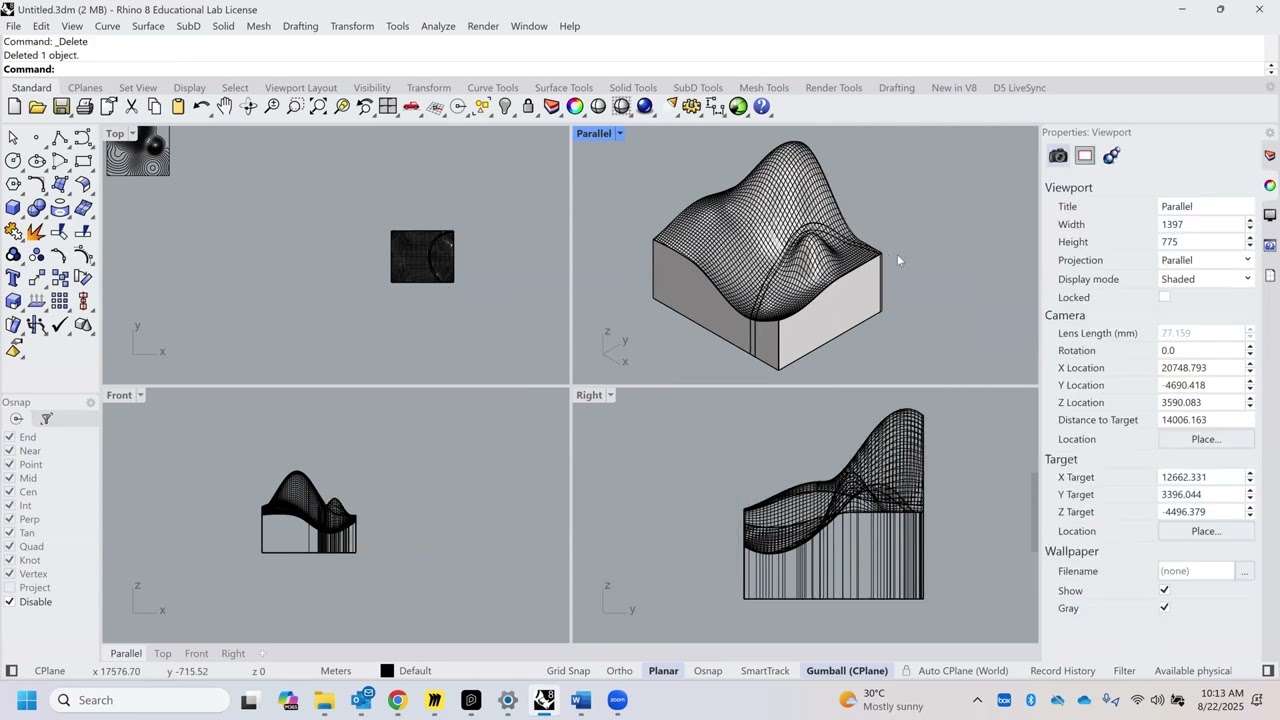Open the Front viewport title dropdown arrow
Image resolution: width=1280 pixels, height=720 pixels.
coord(140,395)
